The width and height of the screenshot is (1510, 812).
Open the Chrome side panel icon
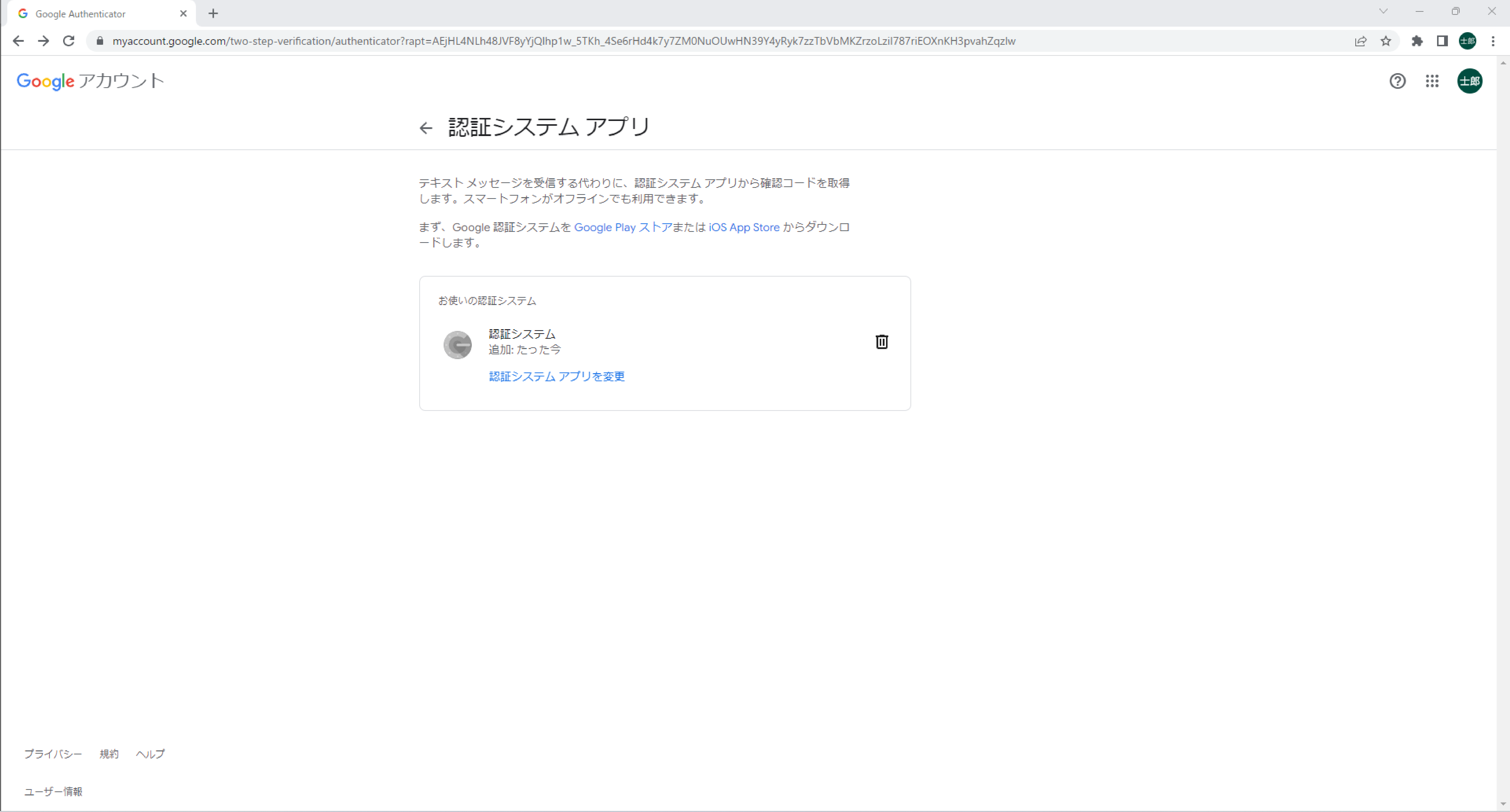1443,41
